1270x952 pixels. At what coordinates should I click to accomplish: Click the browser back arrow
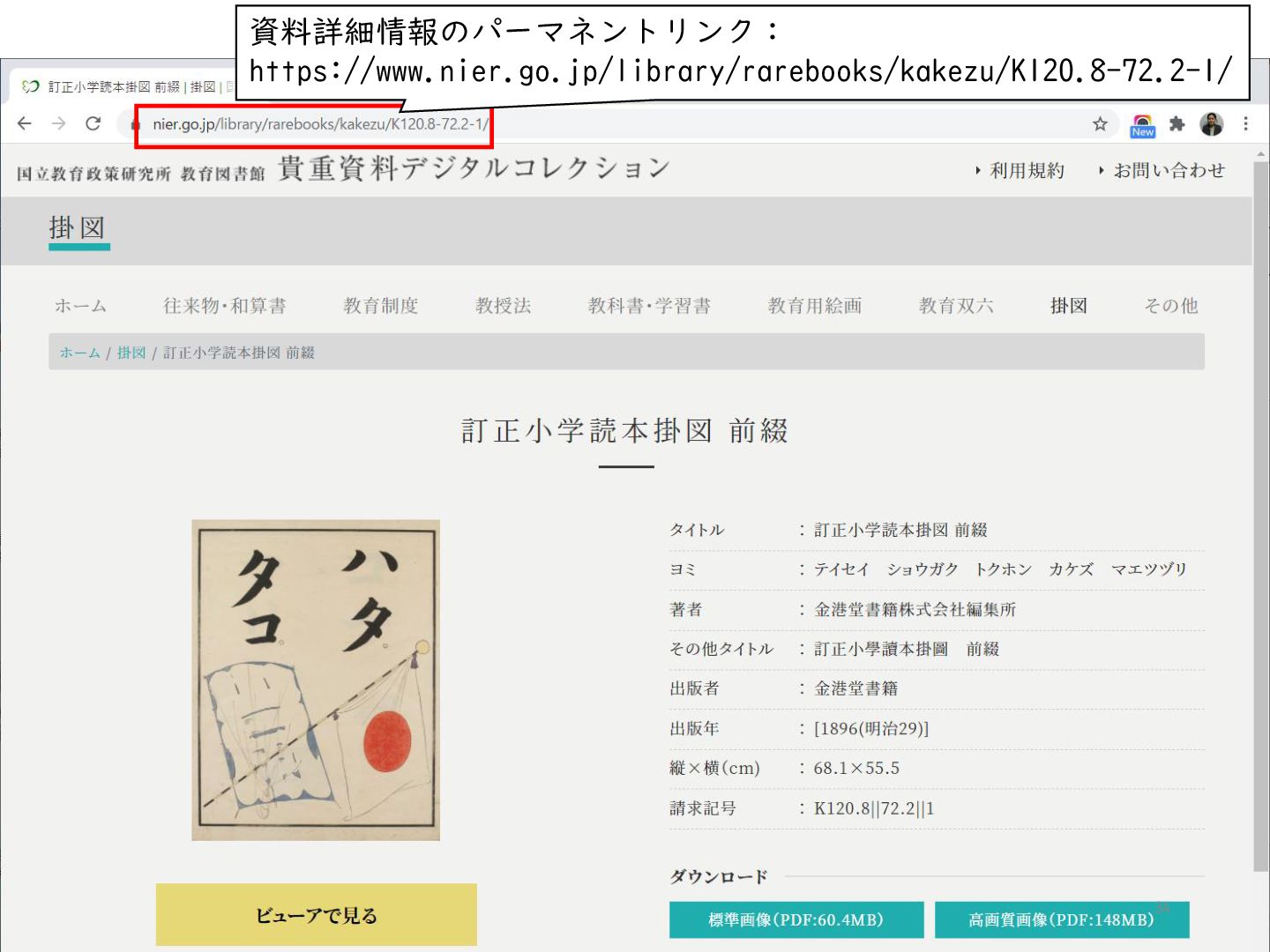[x=25, y=123]
